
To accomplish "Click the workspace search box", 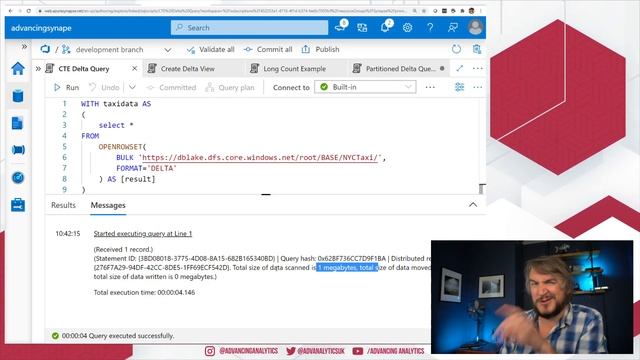I will click(249, 28).
